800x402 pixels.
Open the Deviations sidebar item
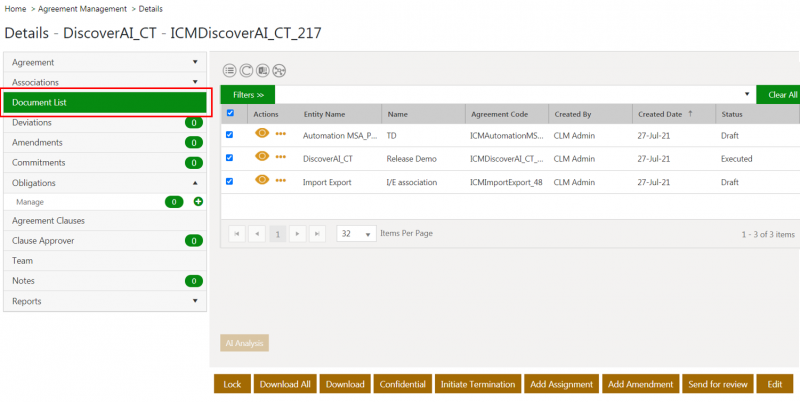105,122
